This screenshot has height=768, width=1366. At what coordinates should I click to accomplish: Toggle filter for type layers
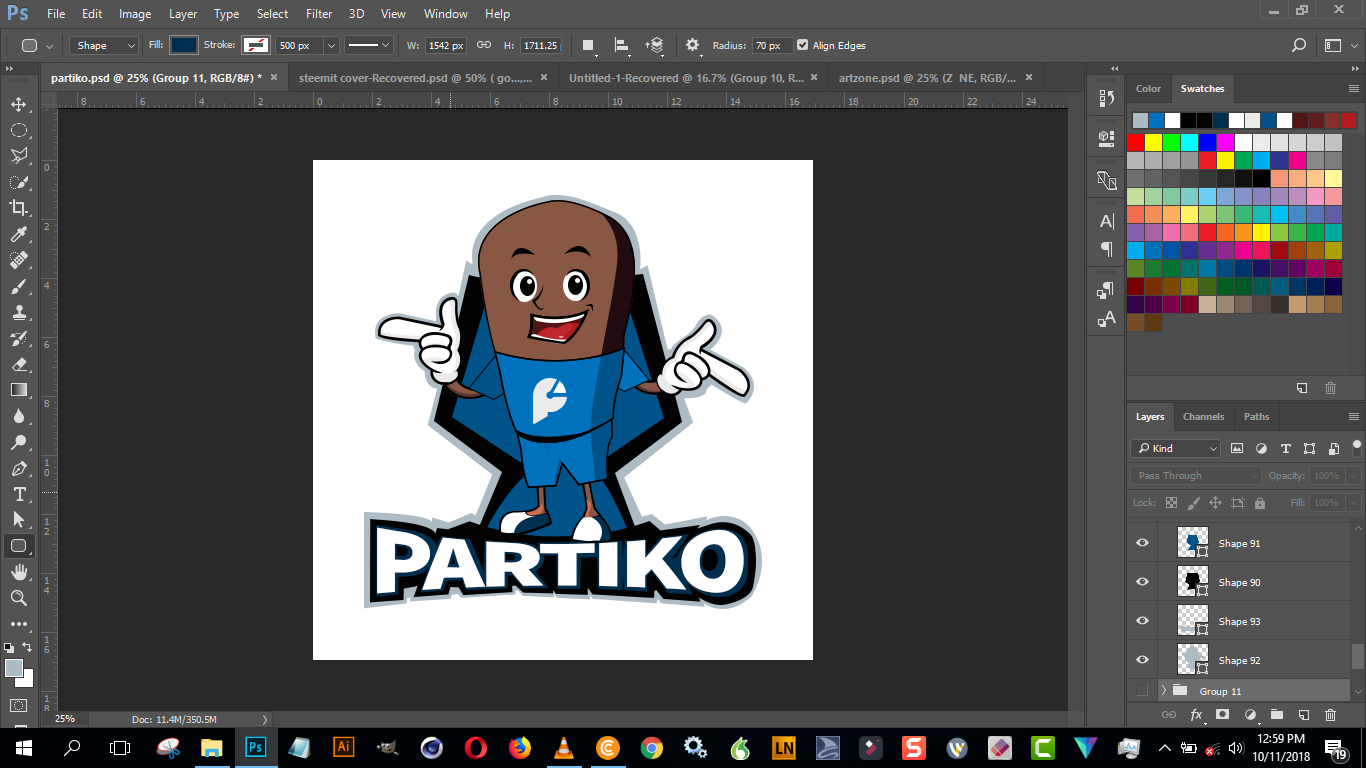click(x=1285, y=448)
